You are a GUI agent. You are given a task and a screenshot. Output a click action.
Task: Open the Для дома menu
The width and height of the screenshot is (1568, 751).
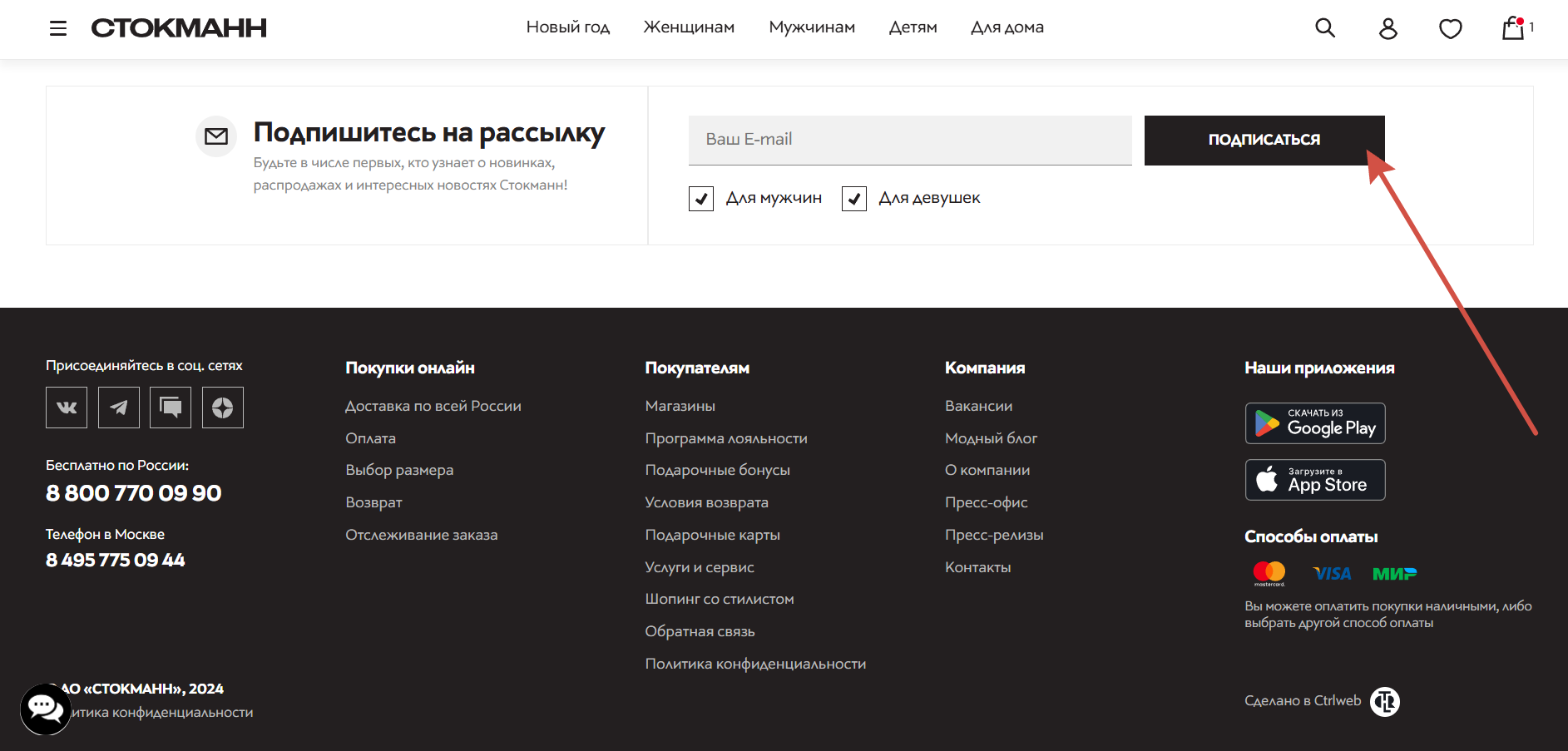pyautogui.click(x=1007, y=27)
